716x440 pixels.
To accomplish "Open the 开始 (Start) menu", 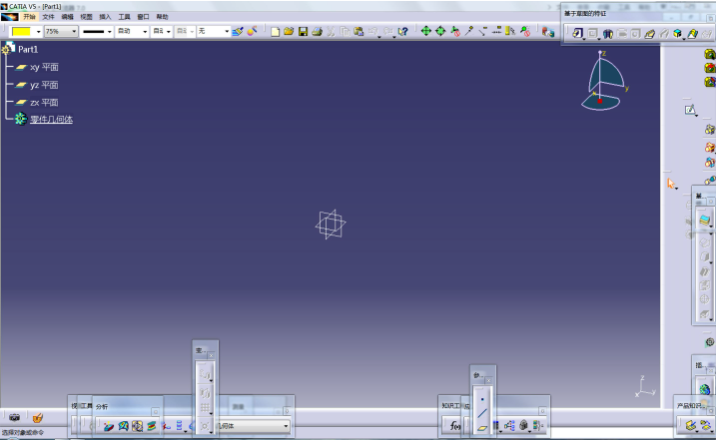I will tap(29, 17).
